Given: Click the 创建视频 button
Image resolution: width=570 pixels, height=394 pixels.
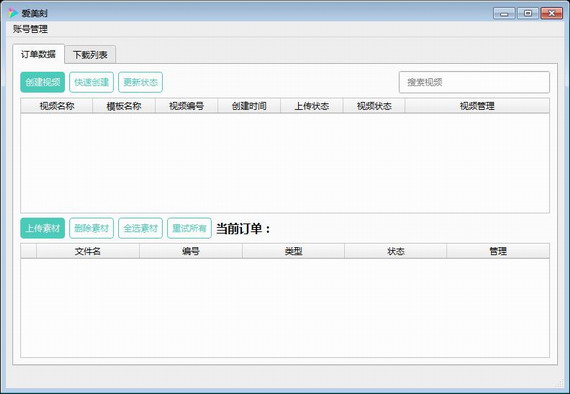Looking at the screenshot, I should click(43, 82).
